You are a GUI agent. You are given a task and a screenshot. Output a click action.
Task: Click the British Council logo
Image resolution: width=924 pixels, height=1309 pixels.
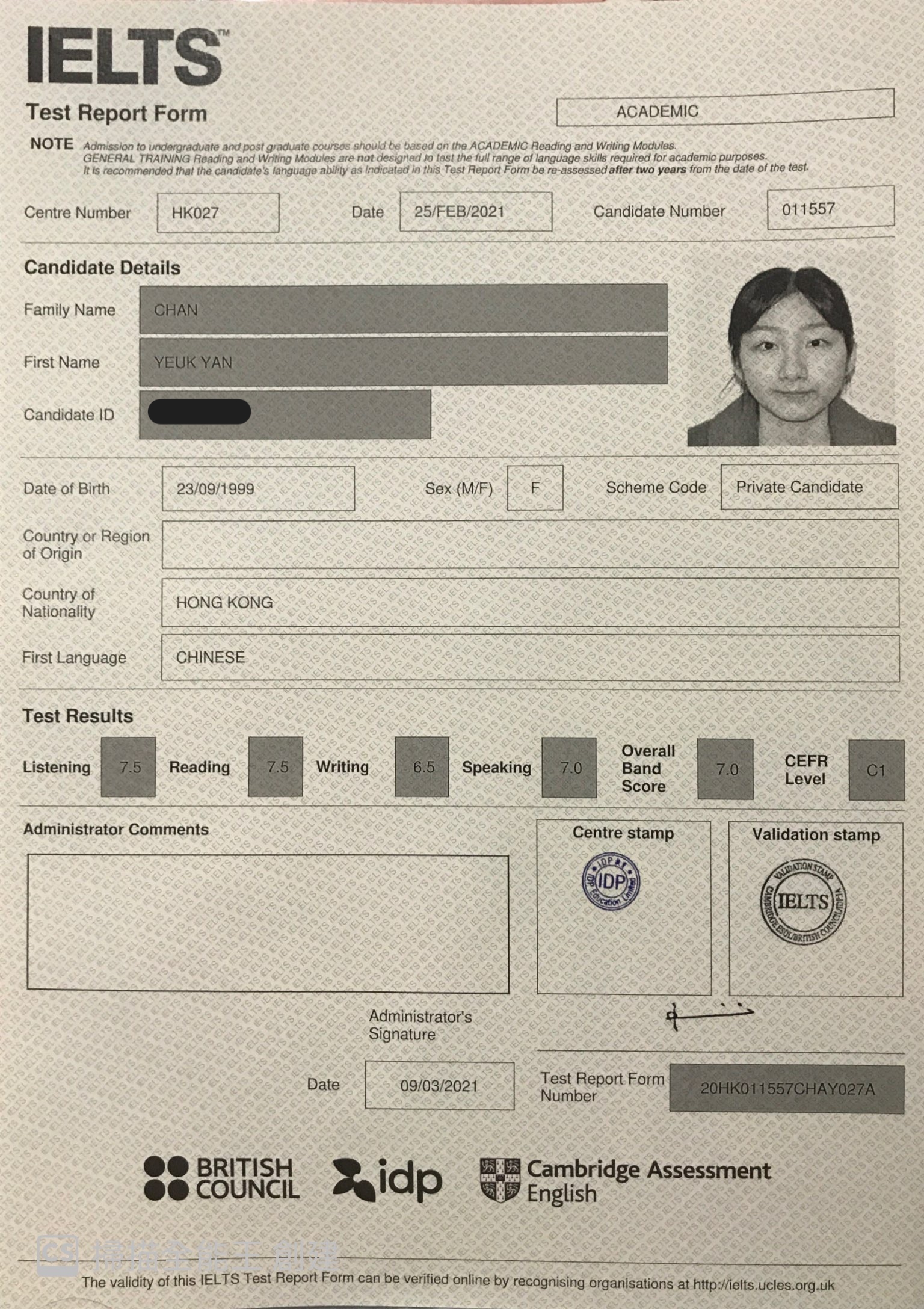click(221, 1178)
